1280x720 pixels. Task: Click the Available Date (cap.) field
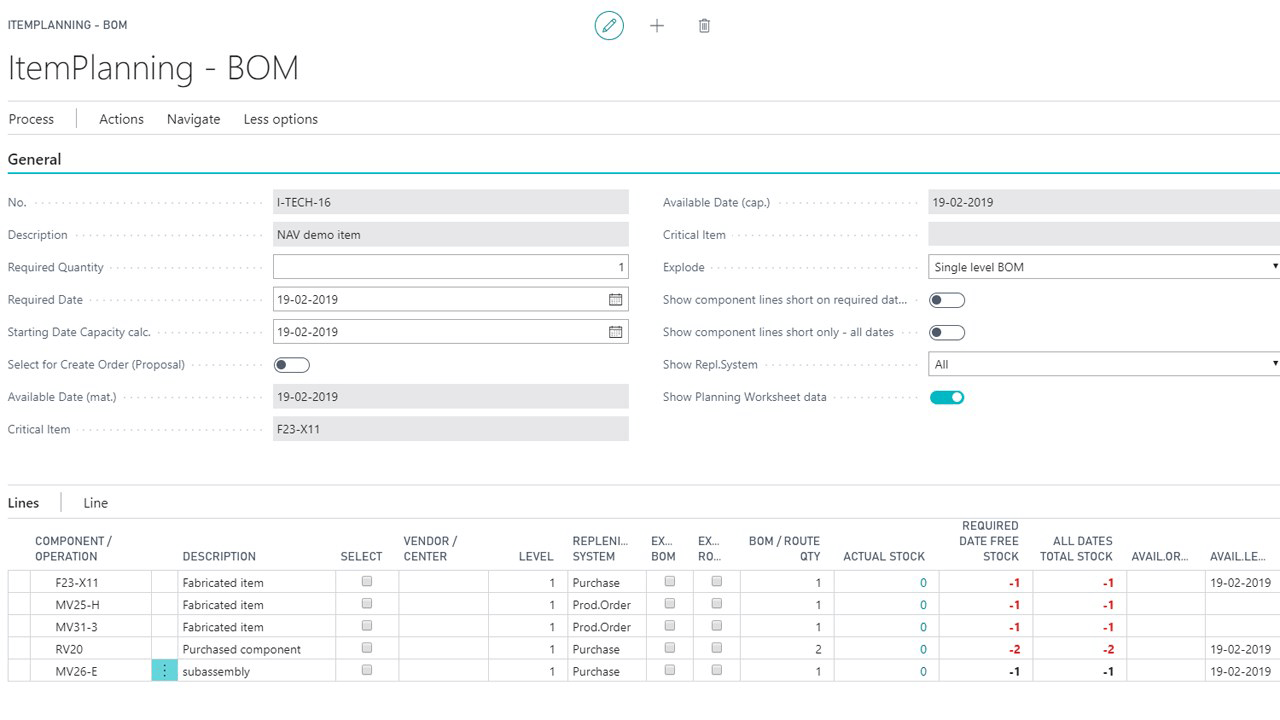tap(1104, 202)
